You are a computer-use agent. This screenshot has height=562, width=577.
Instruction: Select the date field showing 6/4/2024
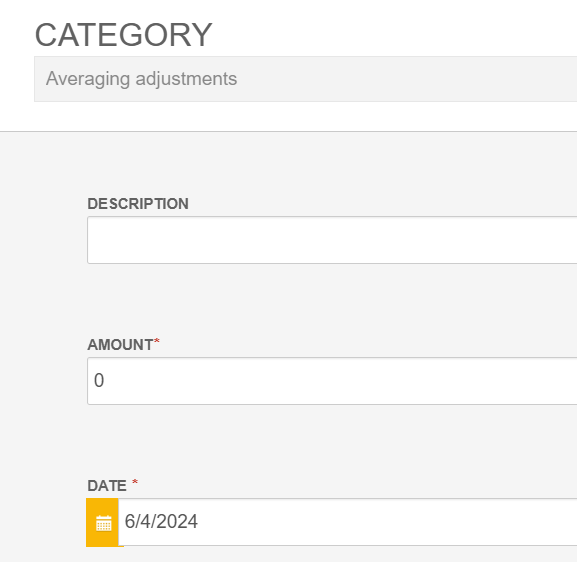[x=347, y=522]
